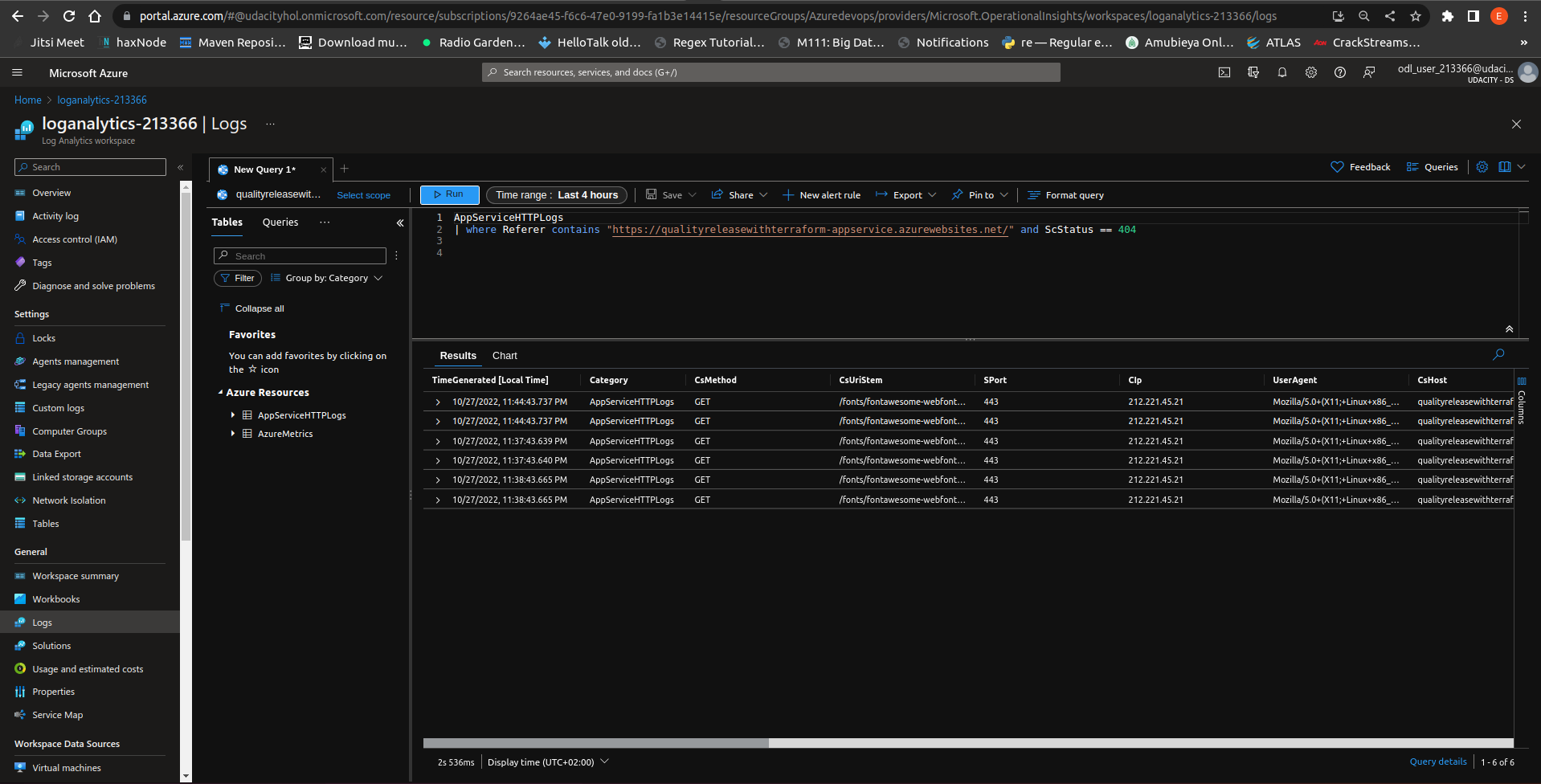Viewport: 1541px width, 784px height.
Task: Open the Queries button on the right toolbar
Action: pyautogui.click(x=1432, y=167)
